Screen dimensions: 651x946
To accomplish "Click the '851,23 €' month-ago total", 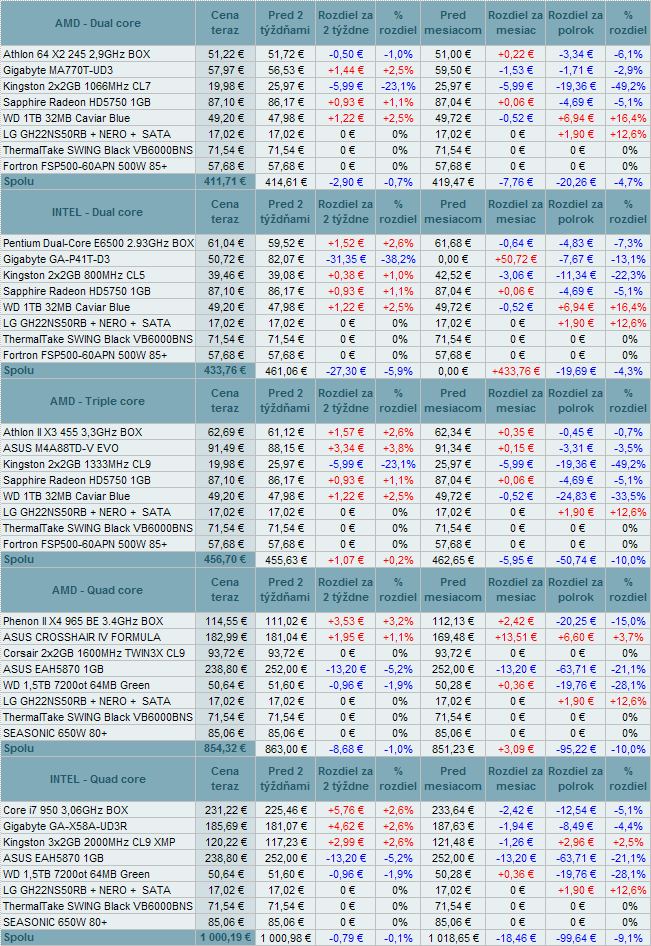I will [453, 749].
